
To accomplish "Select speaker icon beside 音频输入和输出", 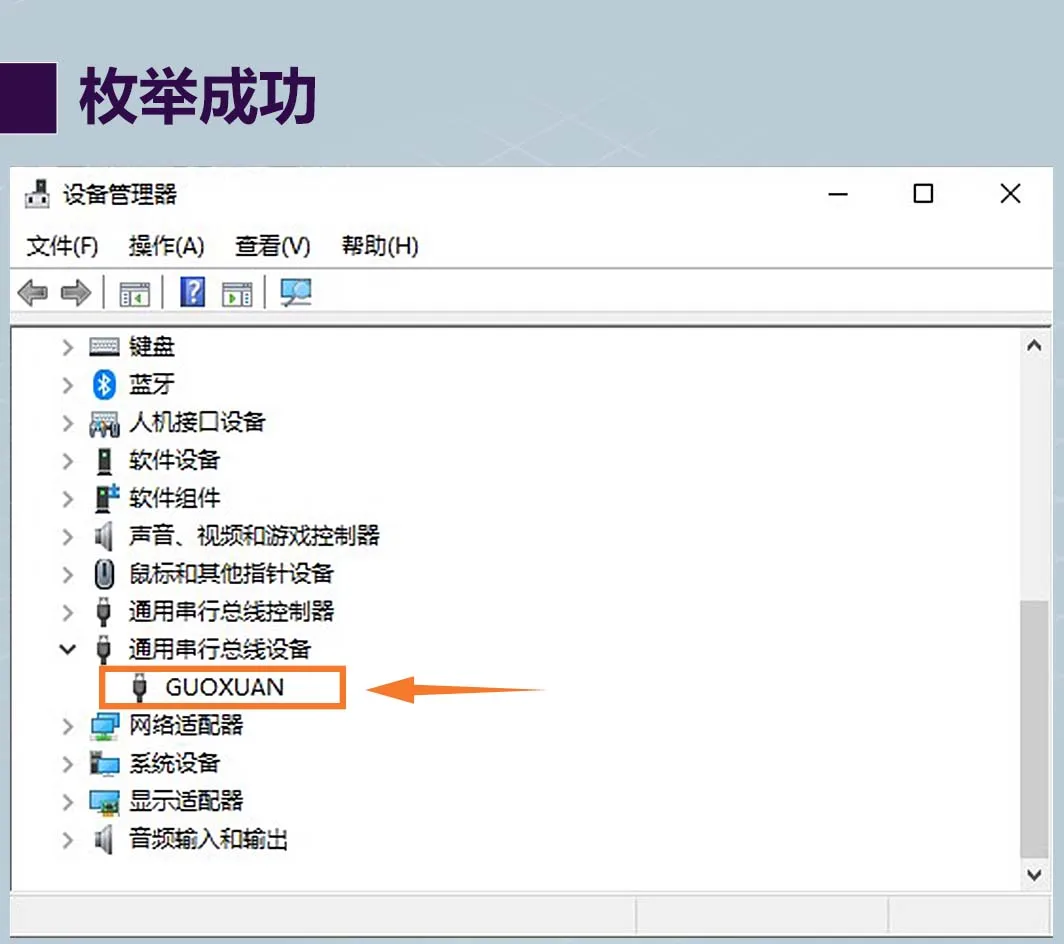I will point(103,839).
